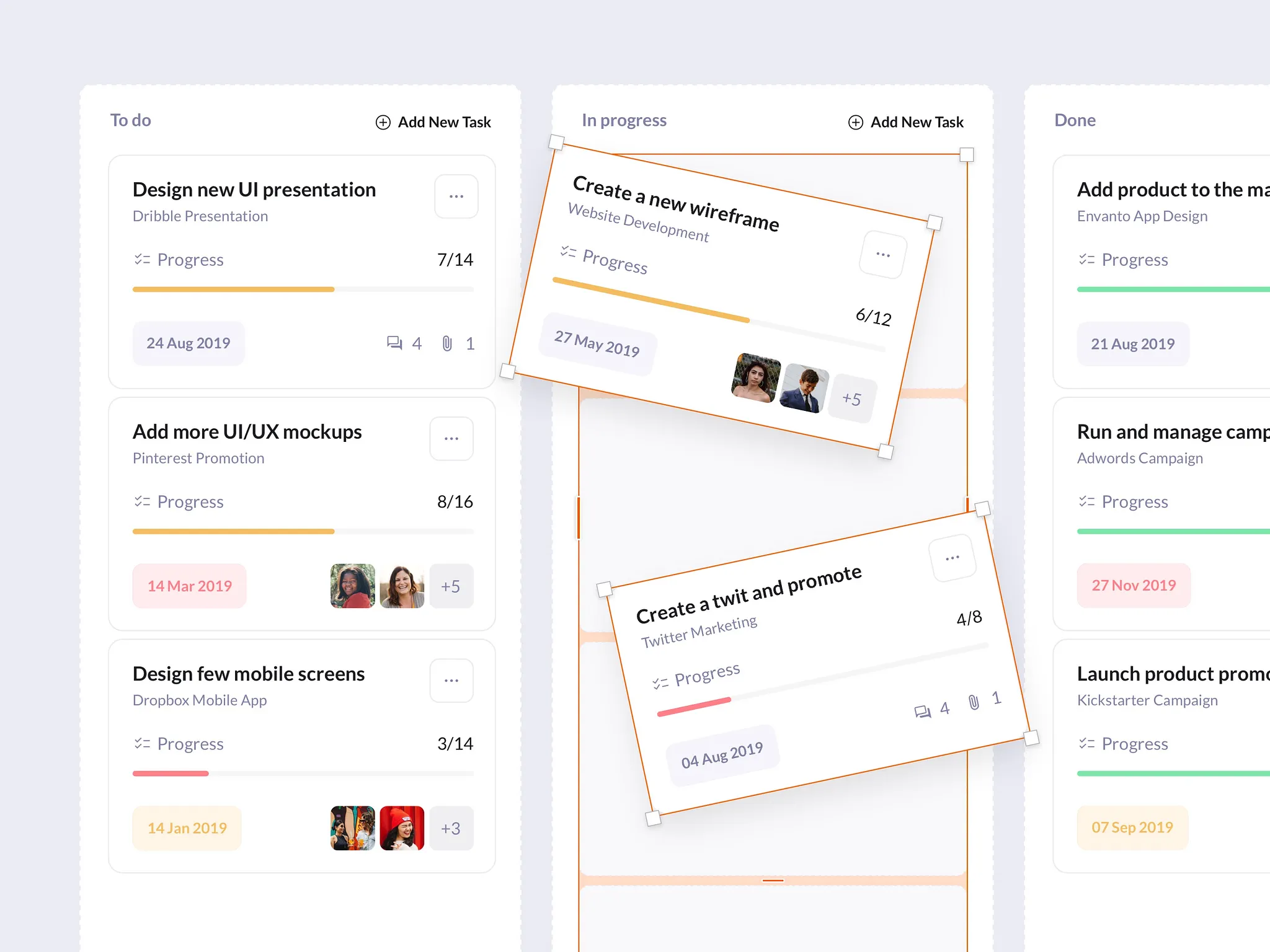
Task: Click suited man avatar on Create a new wireframe card
Action: tap(804, 389)
